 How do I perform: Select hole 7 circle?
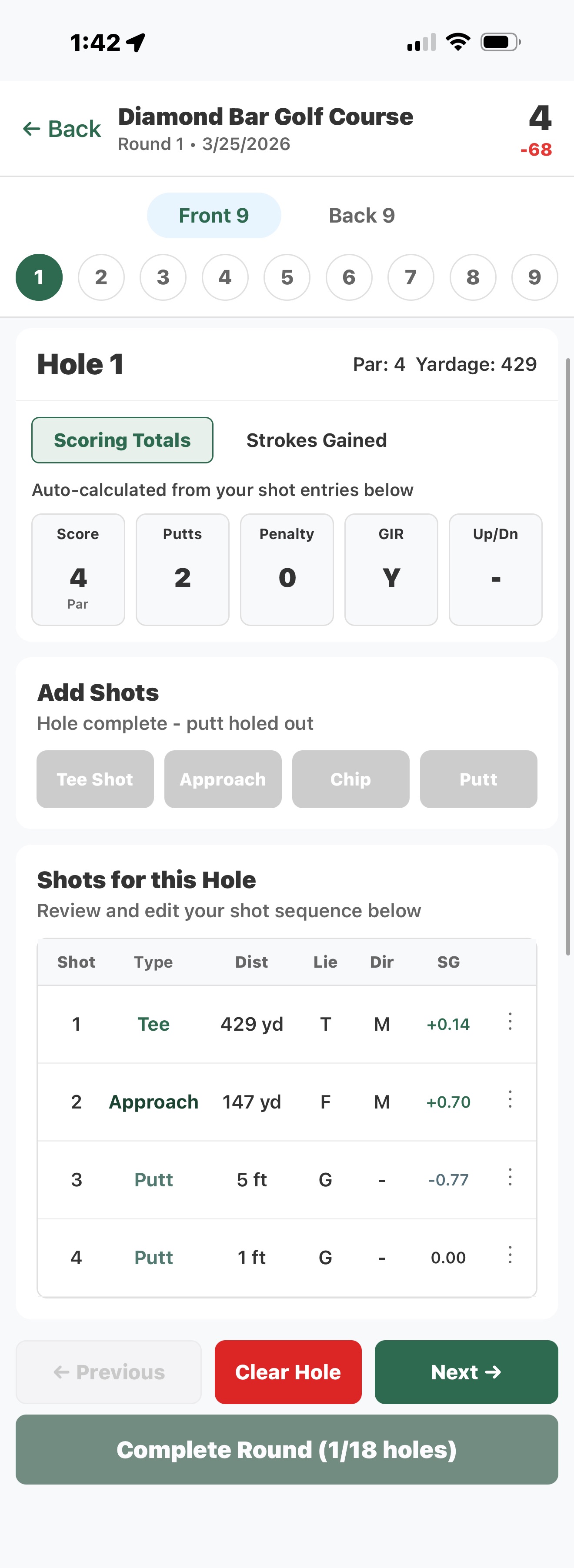click(410, 277)
